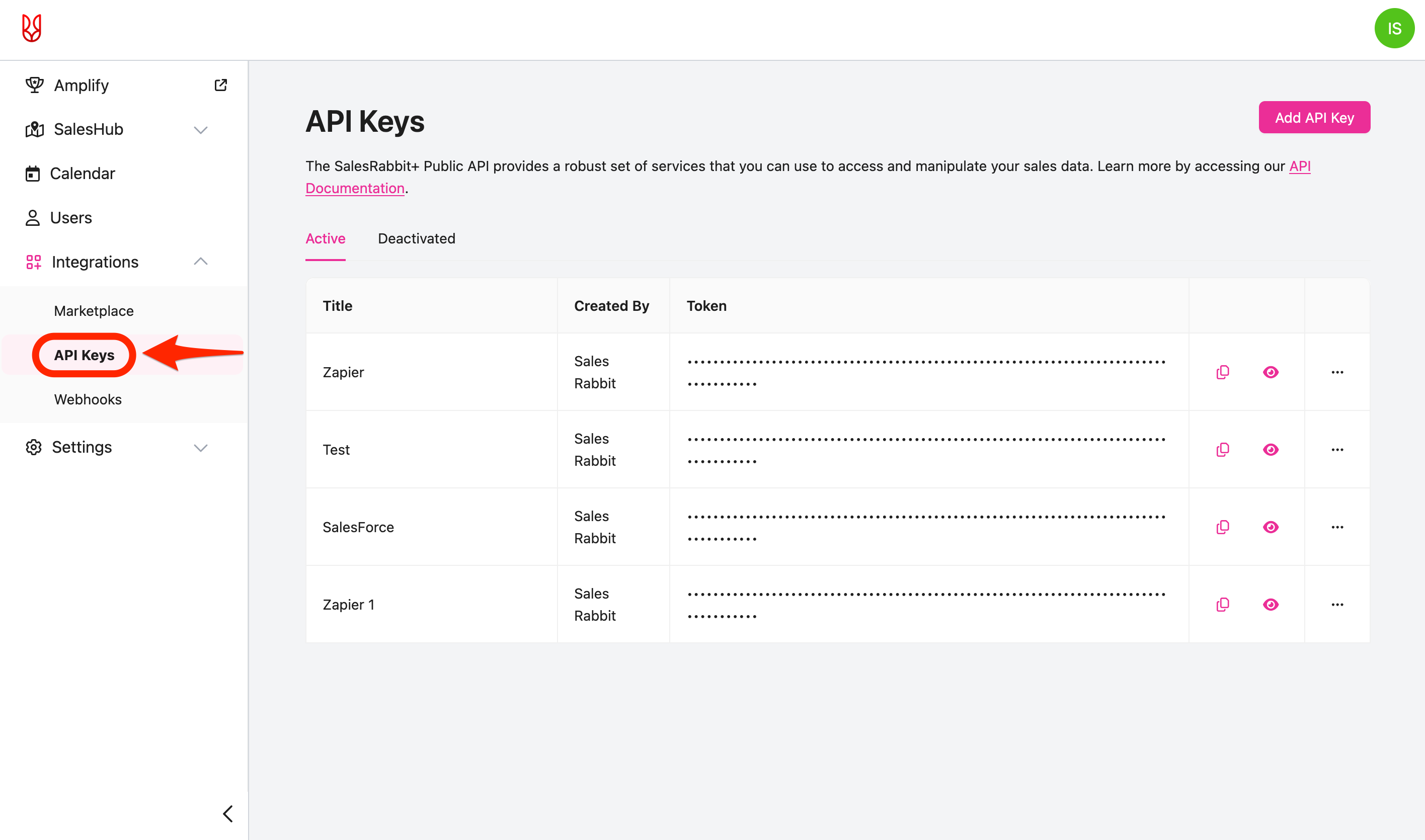Reveal the Zapier token with eye icon
The height and width of the screenshot is (840, 1425).
tap(1271, 372)
